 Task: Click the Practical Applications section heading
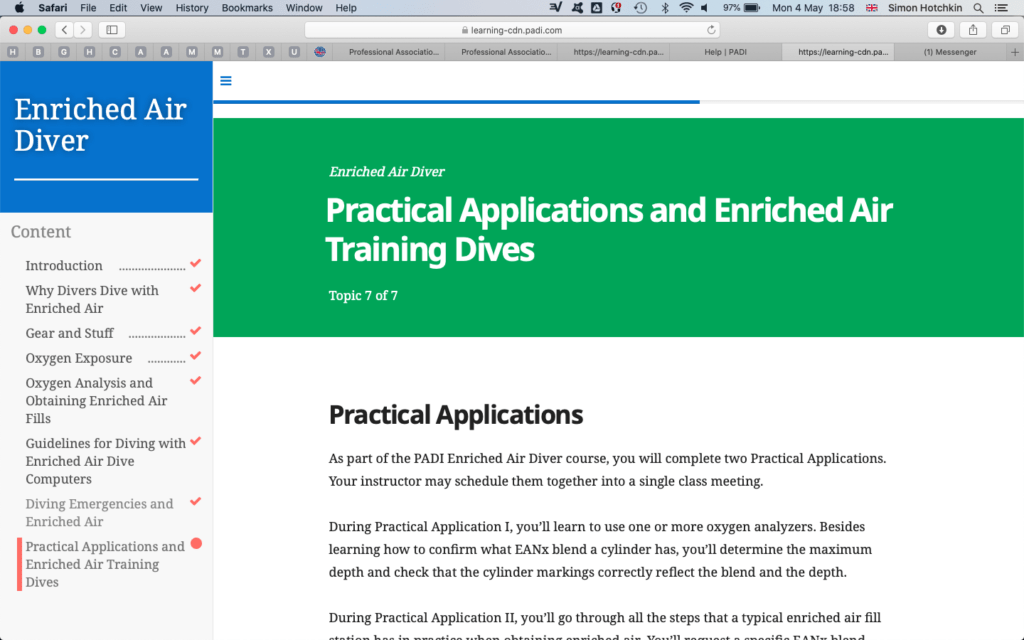pyautogui.click(x=456, y=415)
